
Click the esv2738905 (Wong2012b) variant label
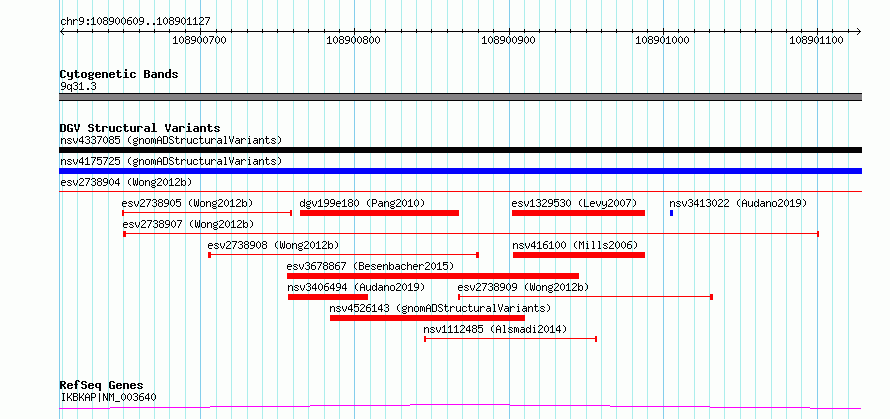[x=187, y=203]
